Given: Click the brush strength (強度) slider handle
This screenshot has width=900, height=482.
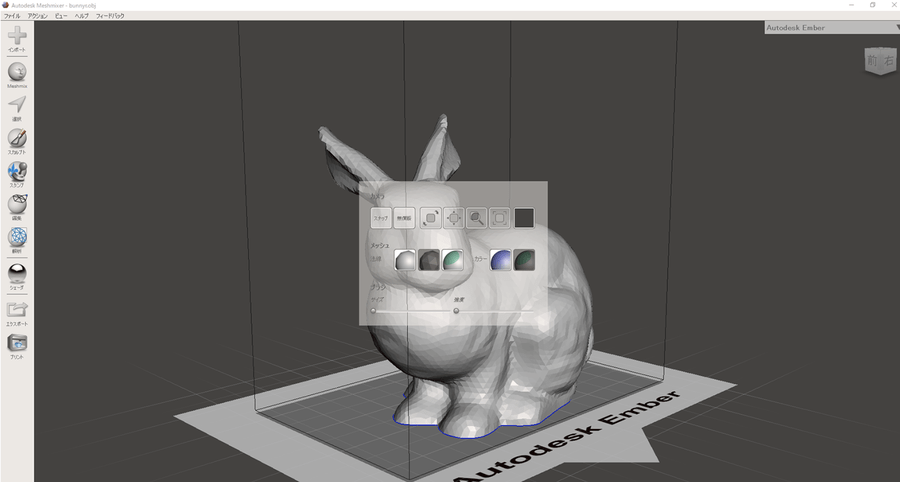Looking at the screenshot, I should click(456, 311).
